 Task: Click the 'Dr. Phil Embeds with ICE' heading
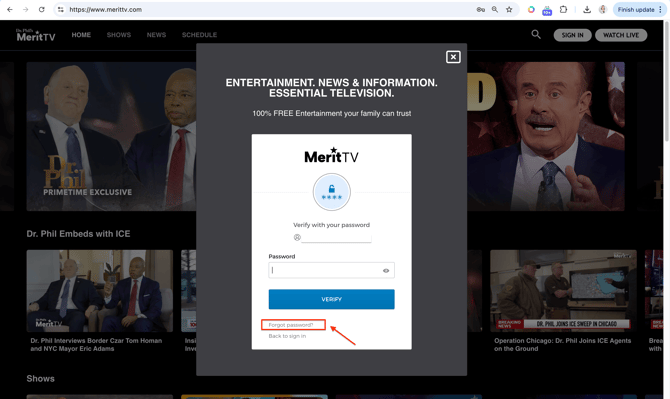(78, 234)
